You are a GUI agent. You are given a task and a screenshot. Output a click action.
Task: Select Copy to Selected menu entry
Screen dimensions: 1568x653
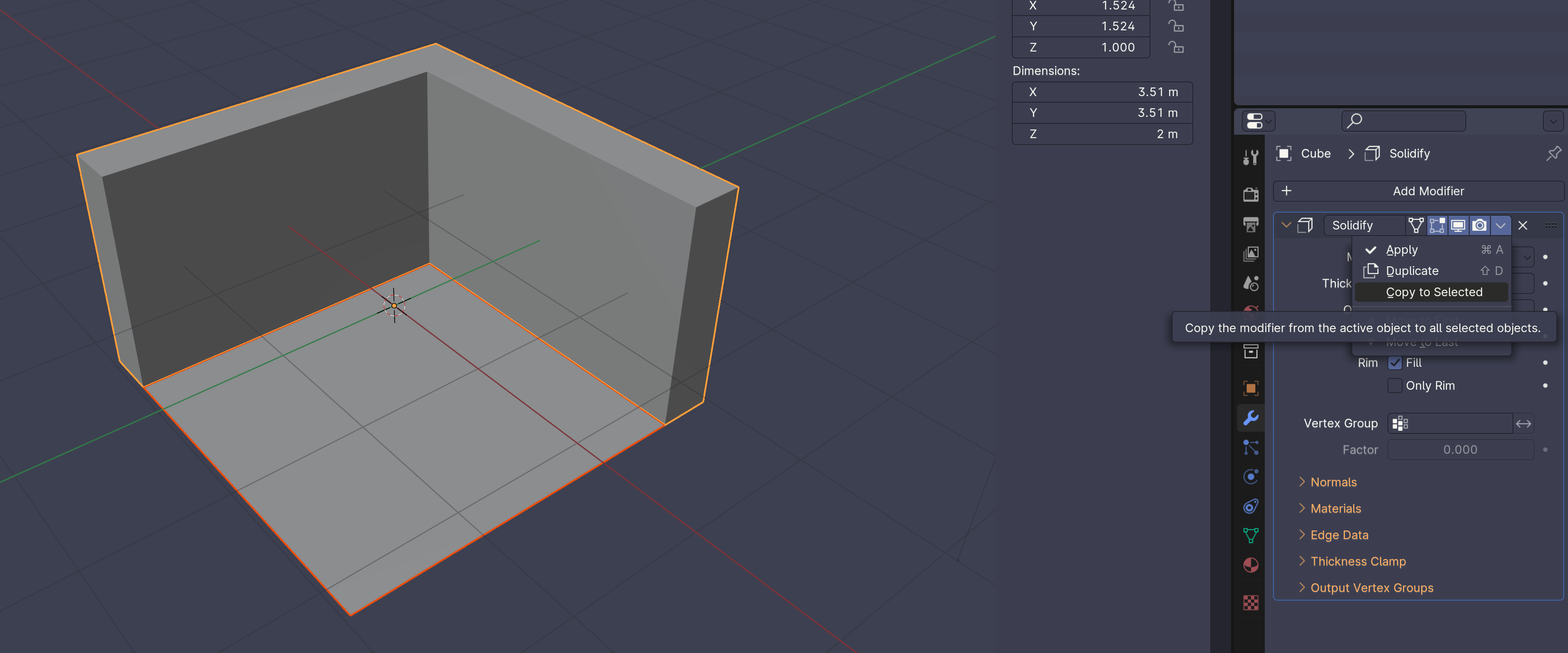click(x=1433, y=292)
